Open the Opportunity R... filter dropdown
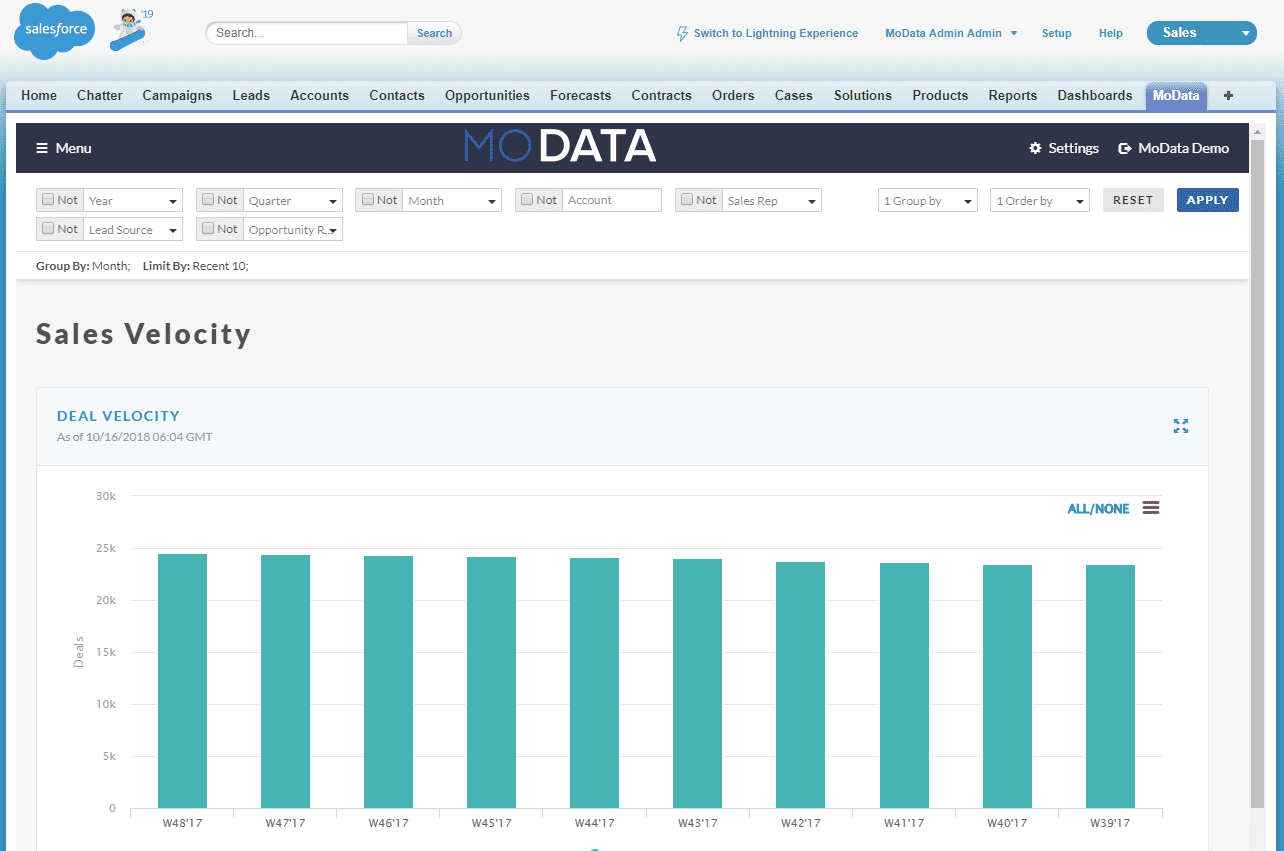This screenshot has width=1284, height=851. click(x=293, y=230)
